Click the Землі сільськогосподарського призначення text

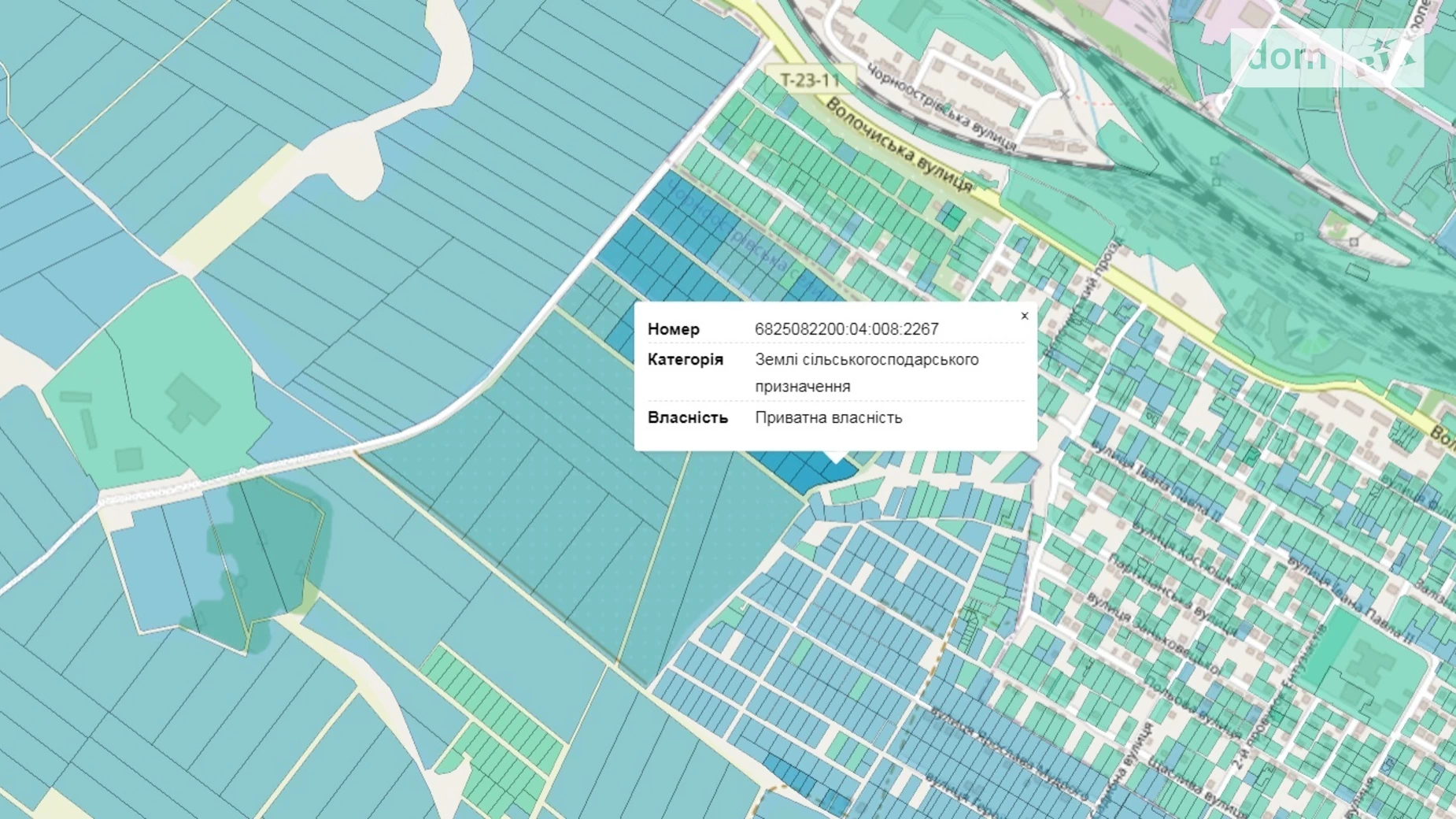(867, 372)
